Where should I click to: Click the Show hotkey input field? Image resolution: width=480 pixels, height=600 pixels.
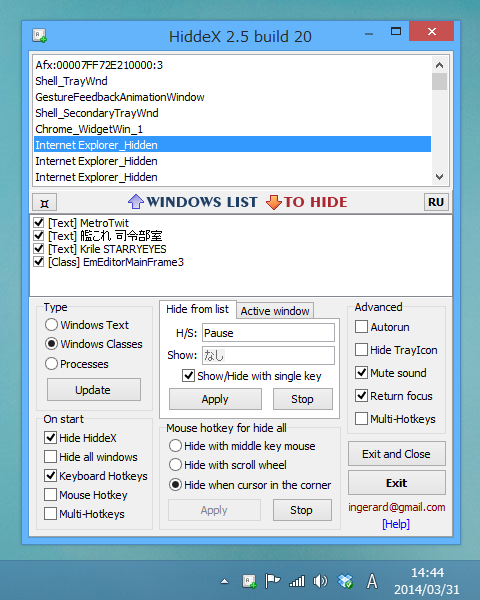[268, 355]
